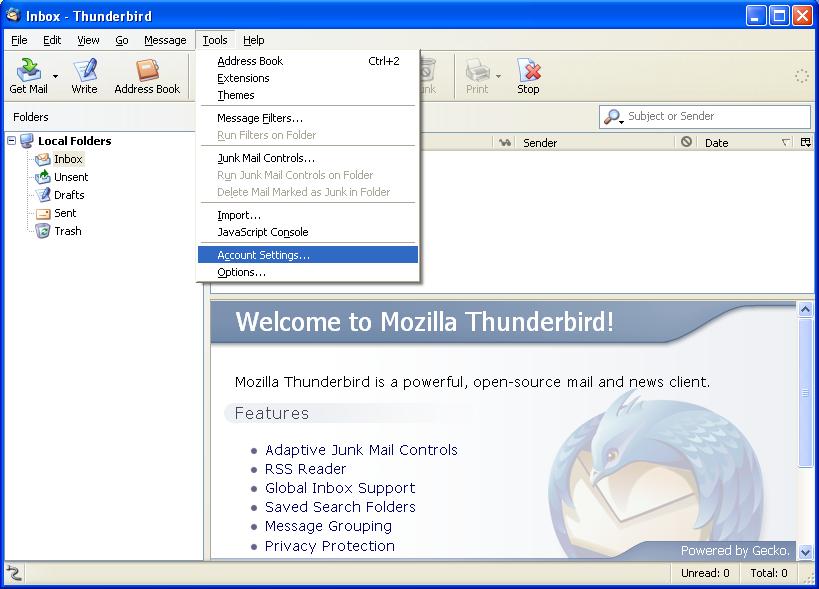Screen dimensions: 819x589
Task: Open the Edit menu
Action: coord(52,40)
